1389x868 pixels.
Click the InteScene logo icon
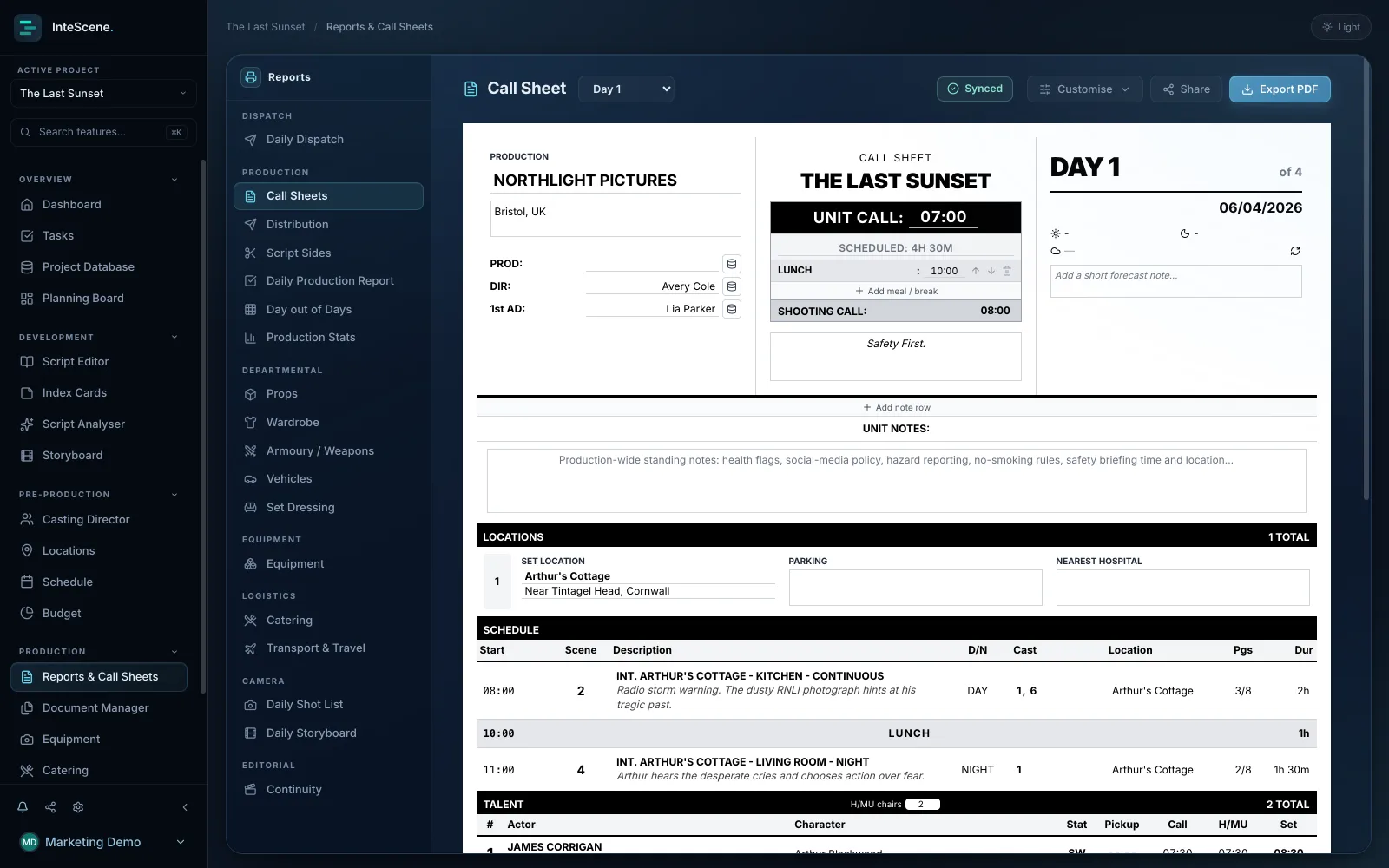point(28,27)
